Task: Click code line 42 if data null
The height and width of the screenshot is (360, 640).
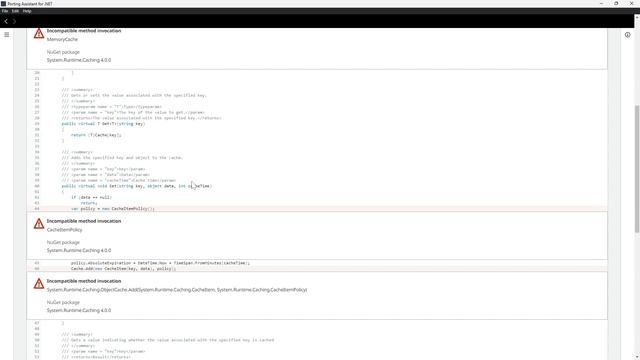Action: click(91, 197)
